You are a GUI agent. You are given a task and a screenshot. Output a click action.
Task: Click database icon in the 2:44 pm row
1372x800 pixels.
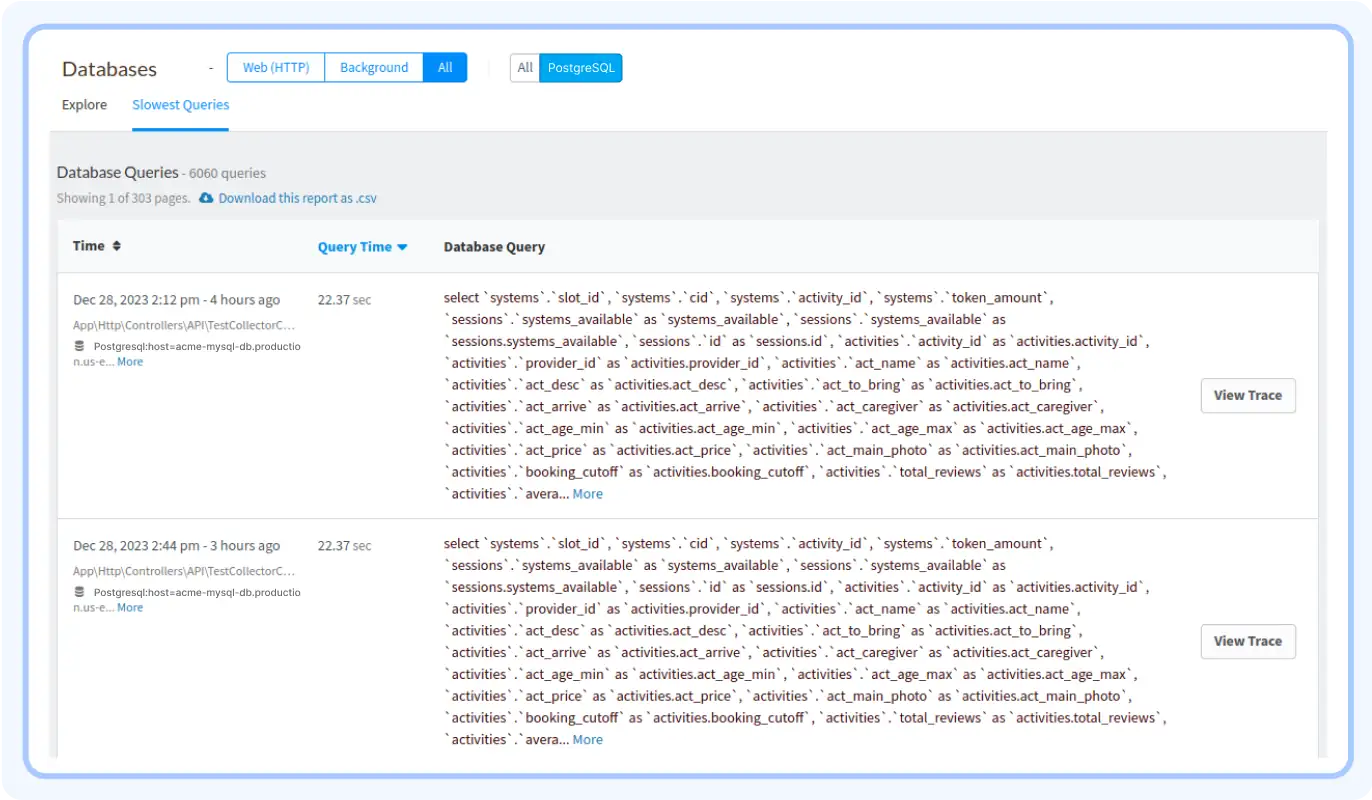79,592
